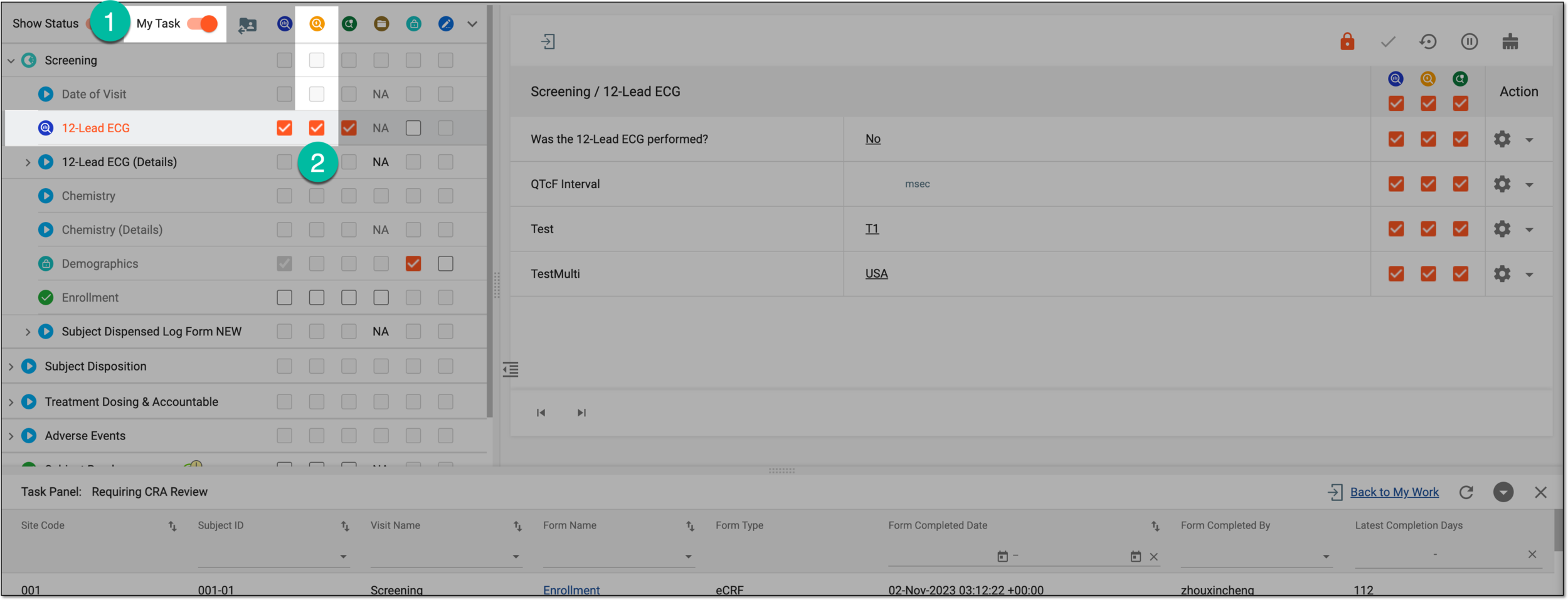
Task: Uncheck third checkbox in 12-Lead ECG row
Action: pyautogui.click(x=349, y=128)
